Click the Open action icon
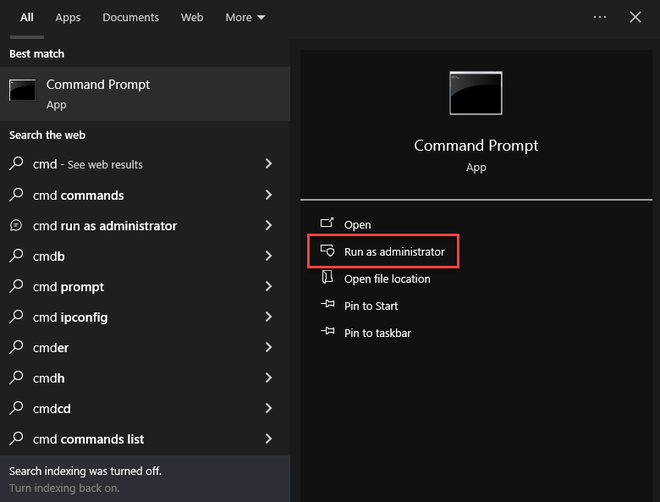This screenshot has height=502, width=660. (326, 225)
